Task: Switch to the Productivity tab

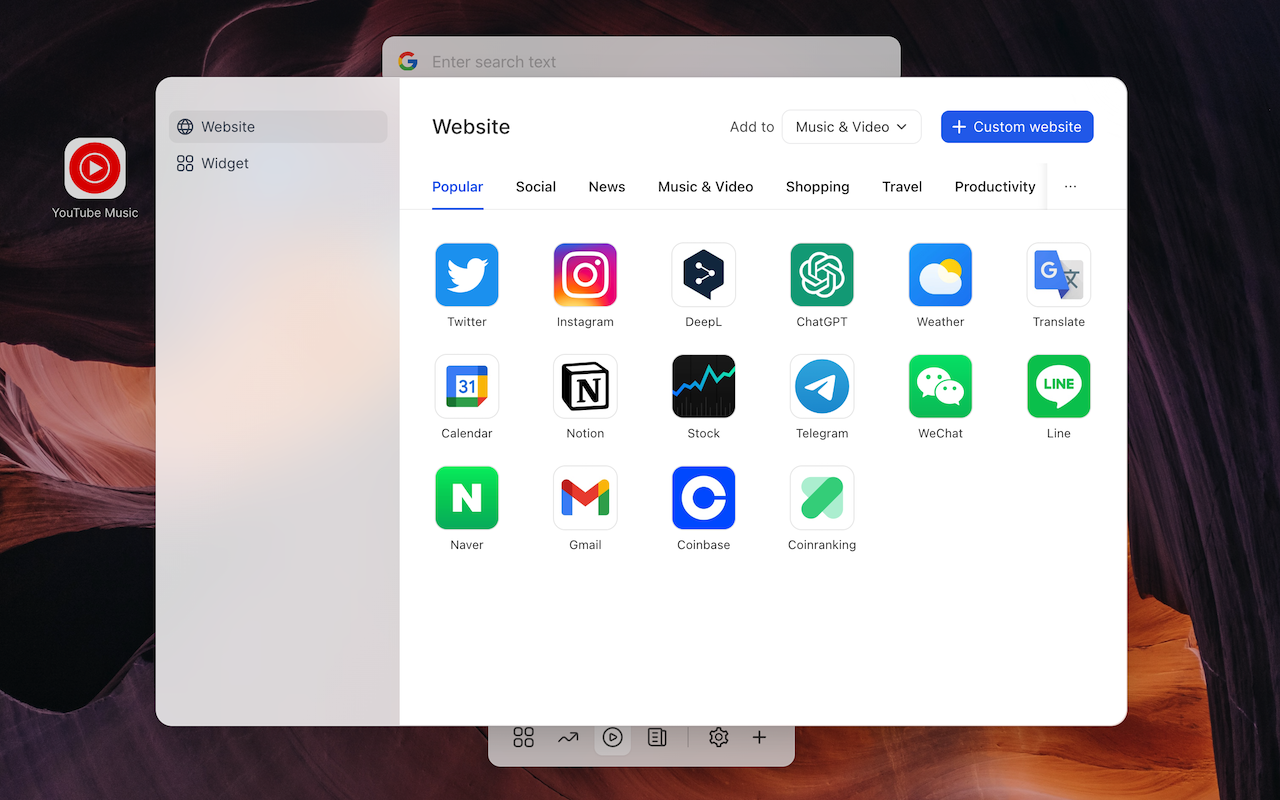Action: point(995,187)
